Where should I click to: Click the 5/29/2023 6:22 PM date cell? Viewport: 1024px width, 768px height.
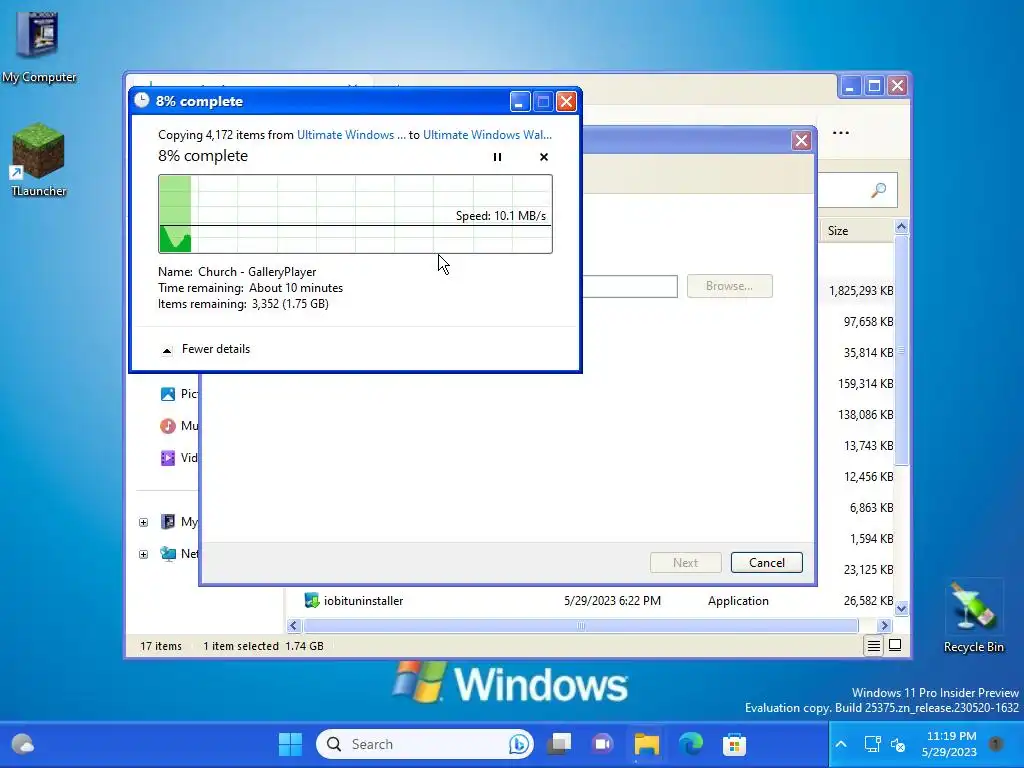[612, 601]
